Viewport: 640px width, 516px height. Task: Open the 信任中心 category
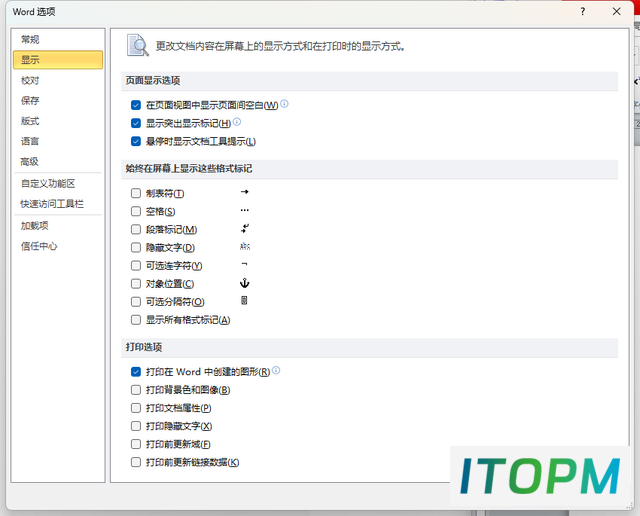tap(58, 246)
